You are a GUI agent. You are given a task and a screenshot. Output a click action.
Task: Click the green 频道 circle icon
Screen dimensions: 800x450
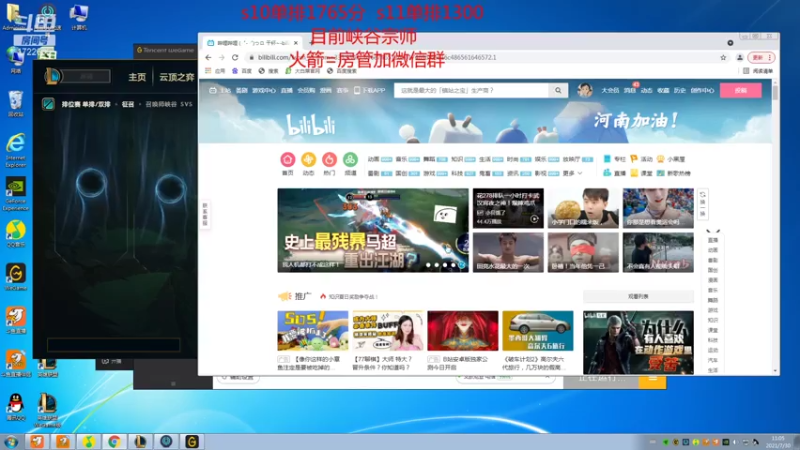point(350,159)
